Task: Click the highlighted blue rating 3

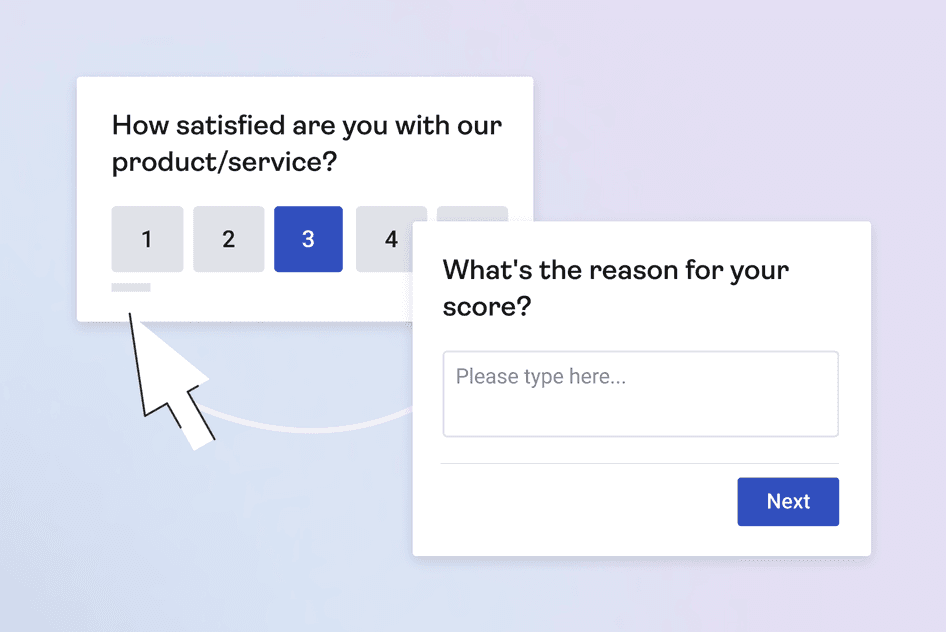Action: [308, 239]
